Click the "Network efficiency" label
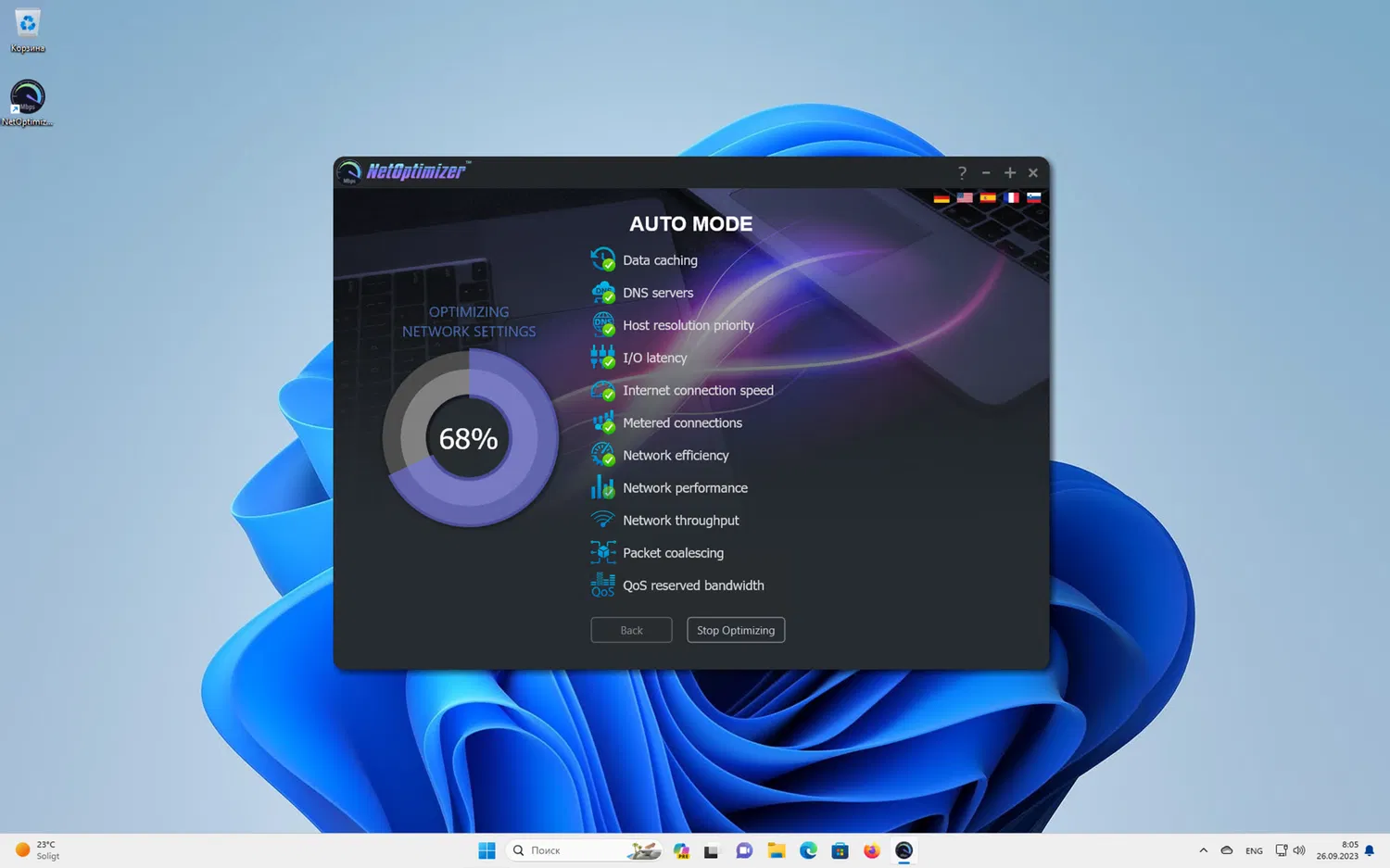Image resolution: width=1390 pixels, height=868 pixels. [x=676, y=455]
